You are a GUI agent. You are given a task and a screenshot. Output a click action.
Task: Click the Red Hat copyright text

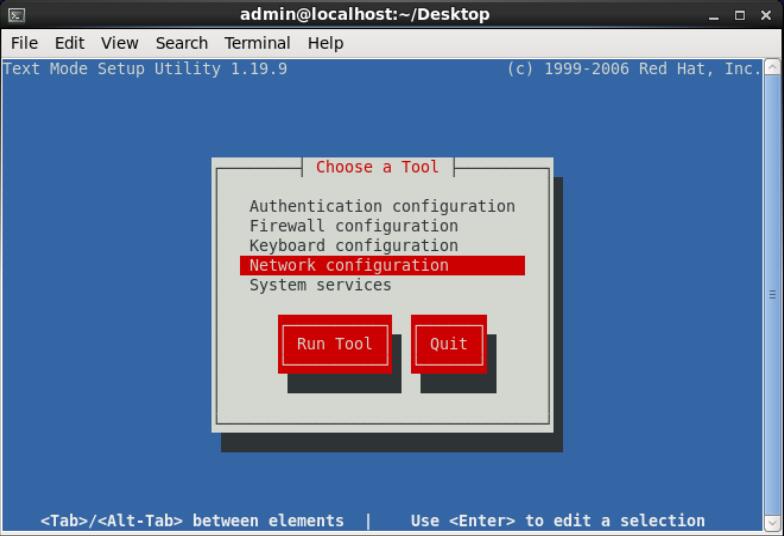click(634, 68)
